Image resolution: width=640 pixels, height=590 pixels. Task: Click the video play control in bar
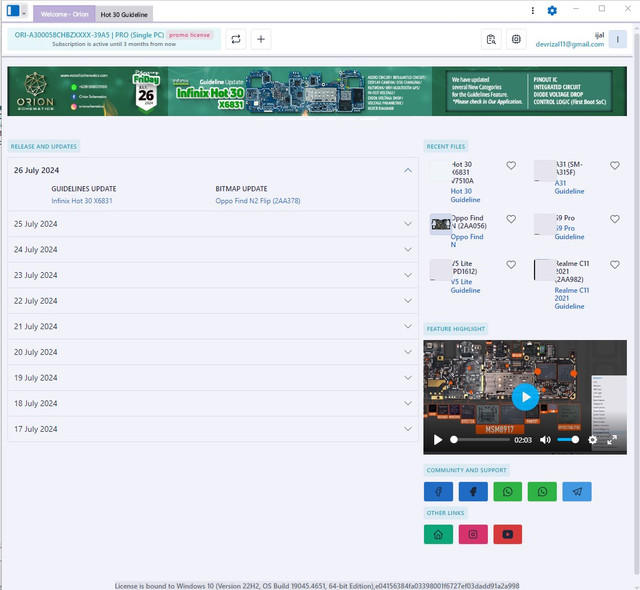click(438, 440)
